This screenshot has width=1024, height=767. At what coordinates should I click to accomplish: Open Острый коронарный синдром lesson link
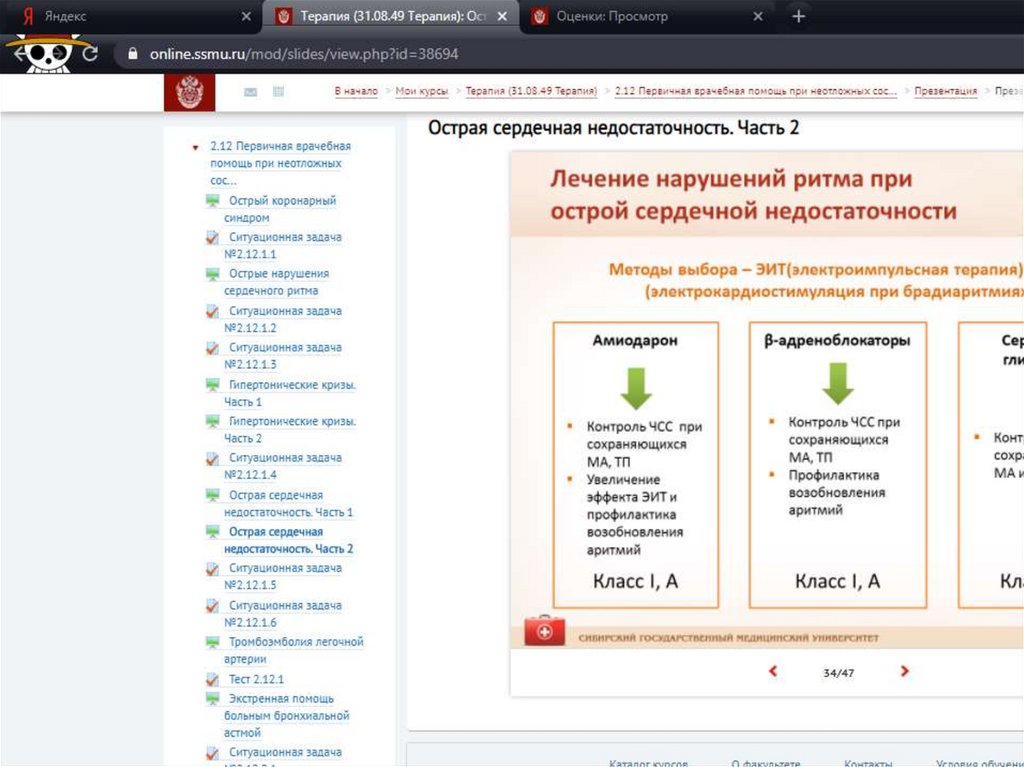280,209
